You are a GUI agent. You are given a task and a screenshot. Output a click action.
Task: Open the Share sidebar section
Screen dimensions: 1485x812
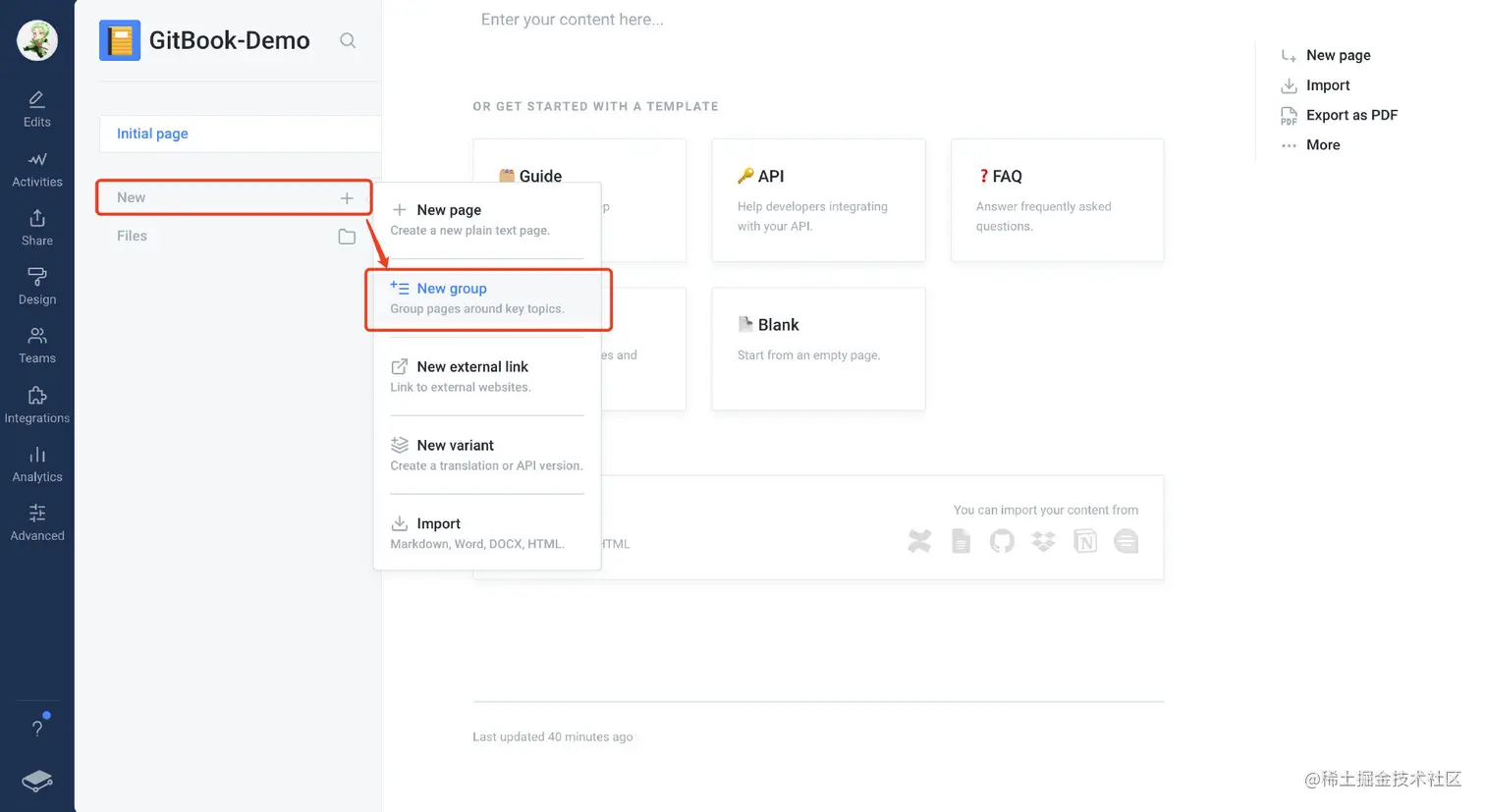point(37,228)
